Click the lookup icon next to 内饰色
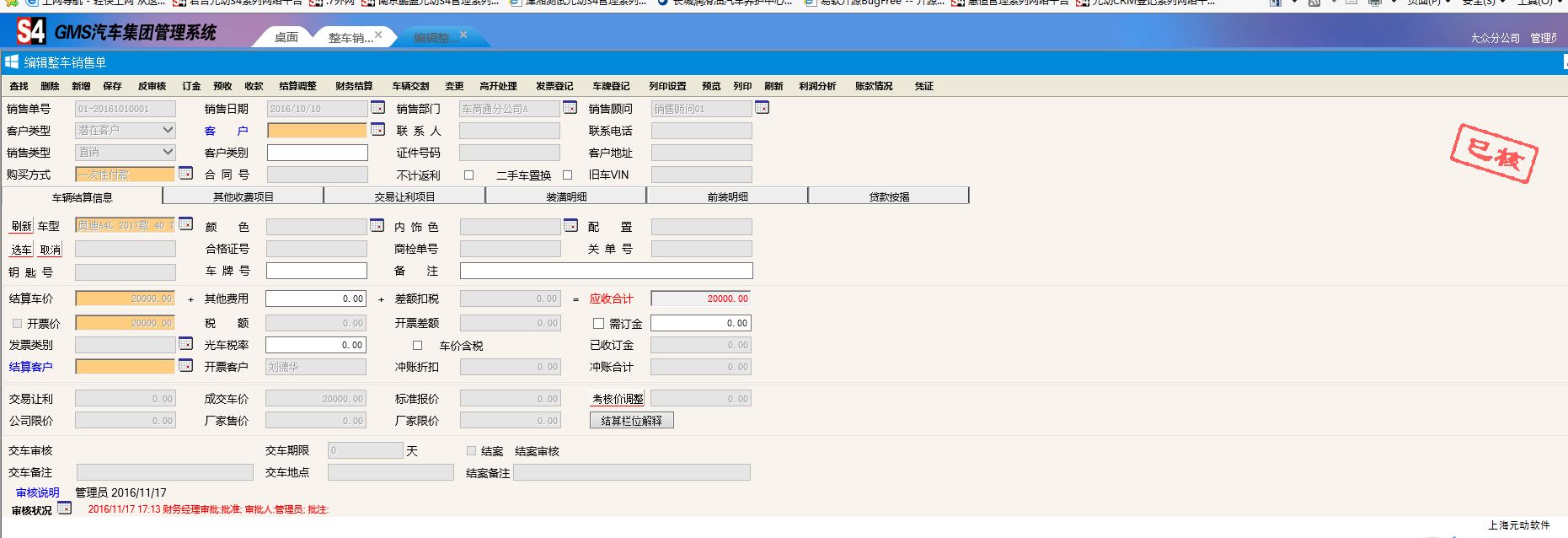 coord(570,226)
